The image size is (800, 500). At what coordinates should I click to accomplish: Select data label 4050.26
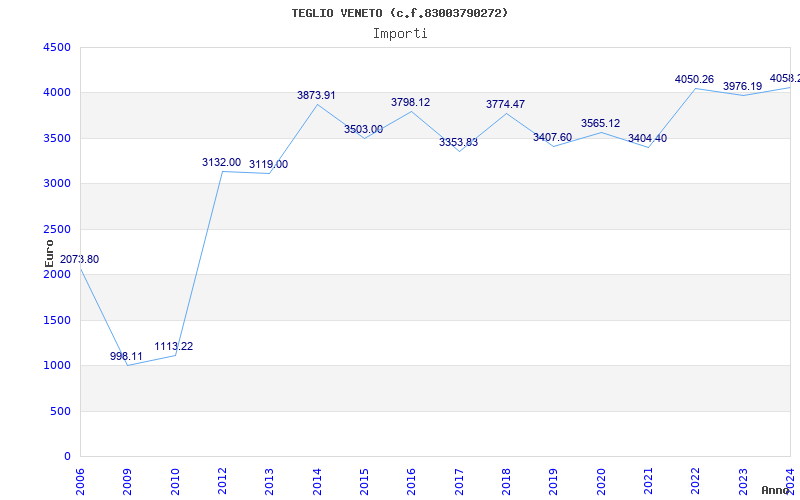point(694,80)
